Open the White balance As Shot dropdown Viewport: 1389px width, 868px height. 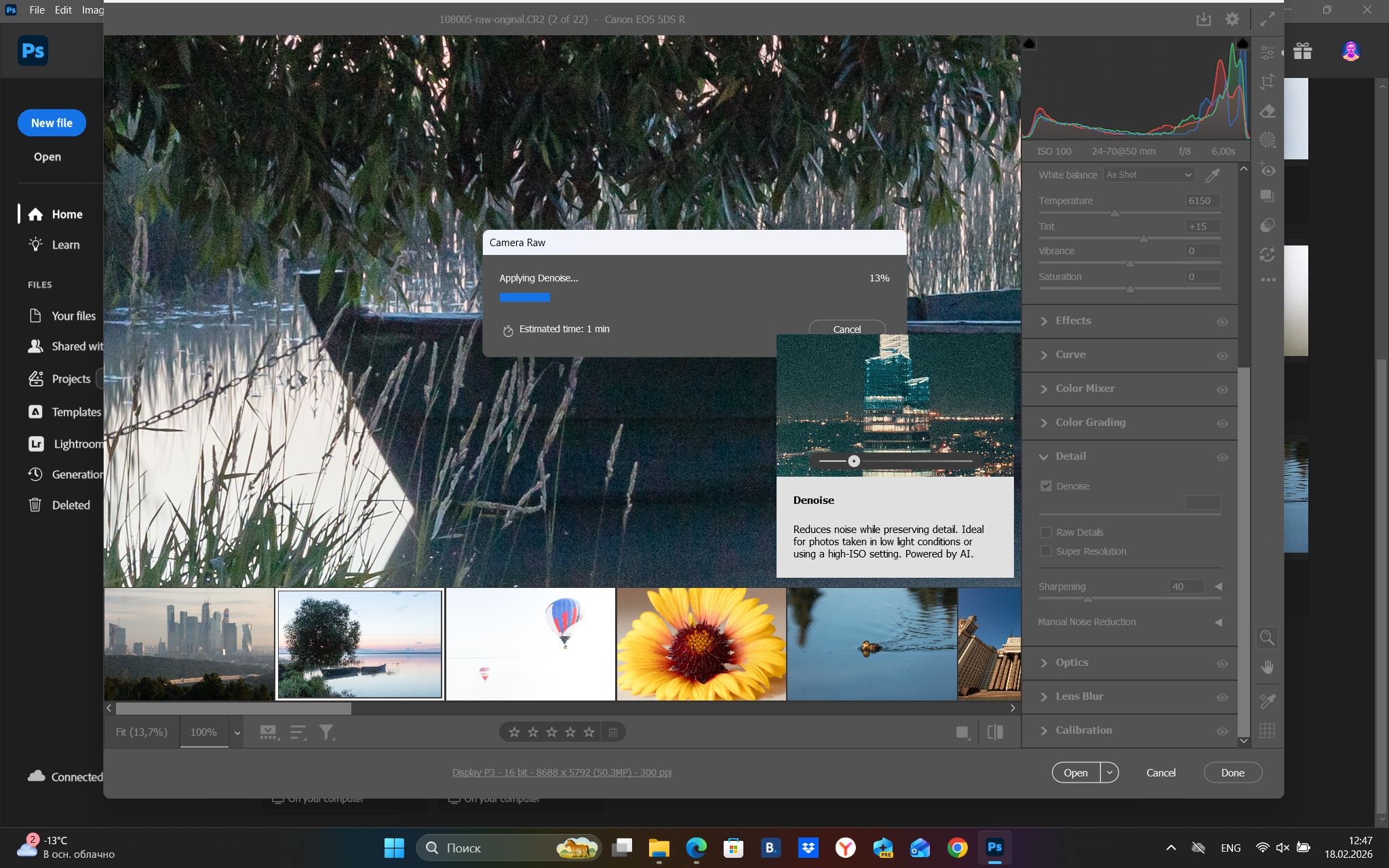[x=1148, y=175]
